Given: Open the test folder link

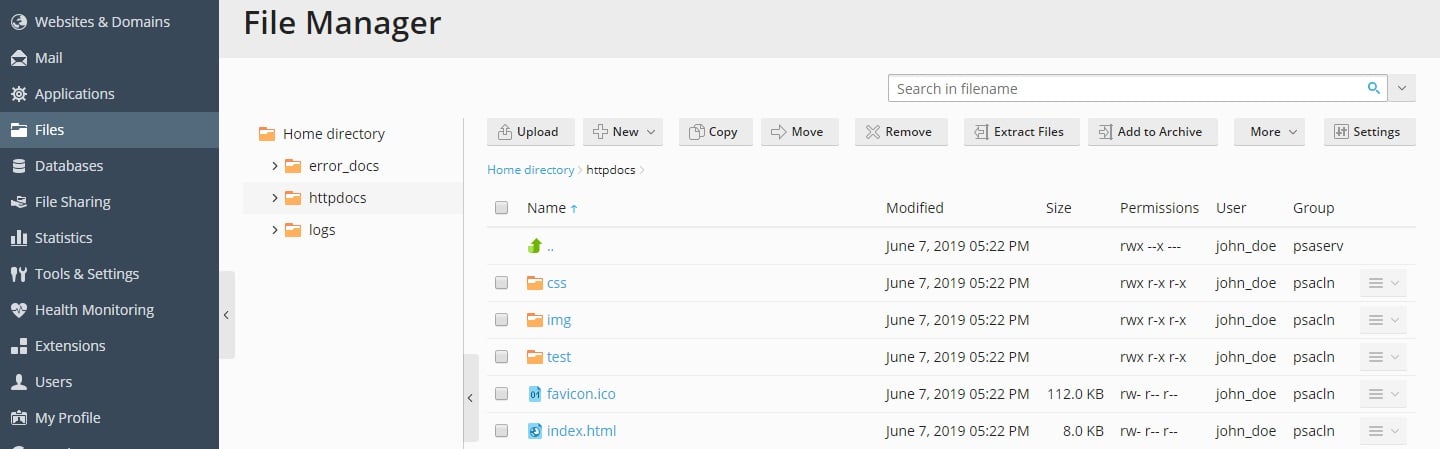Looking at the screenshot, I should point(559,357).
